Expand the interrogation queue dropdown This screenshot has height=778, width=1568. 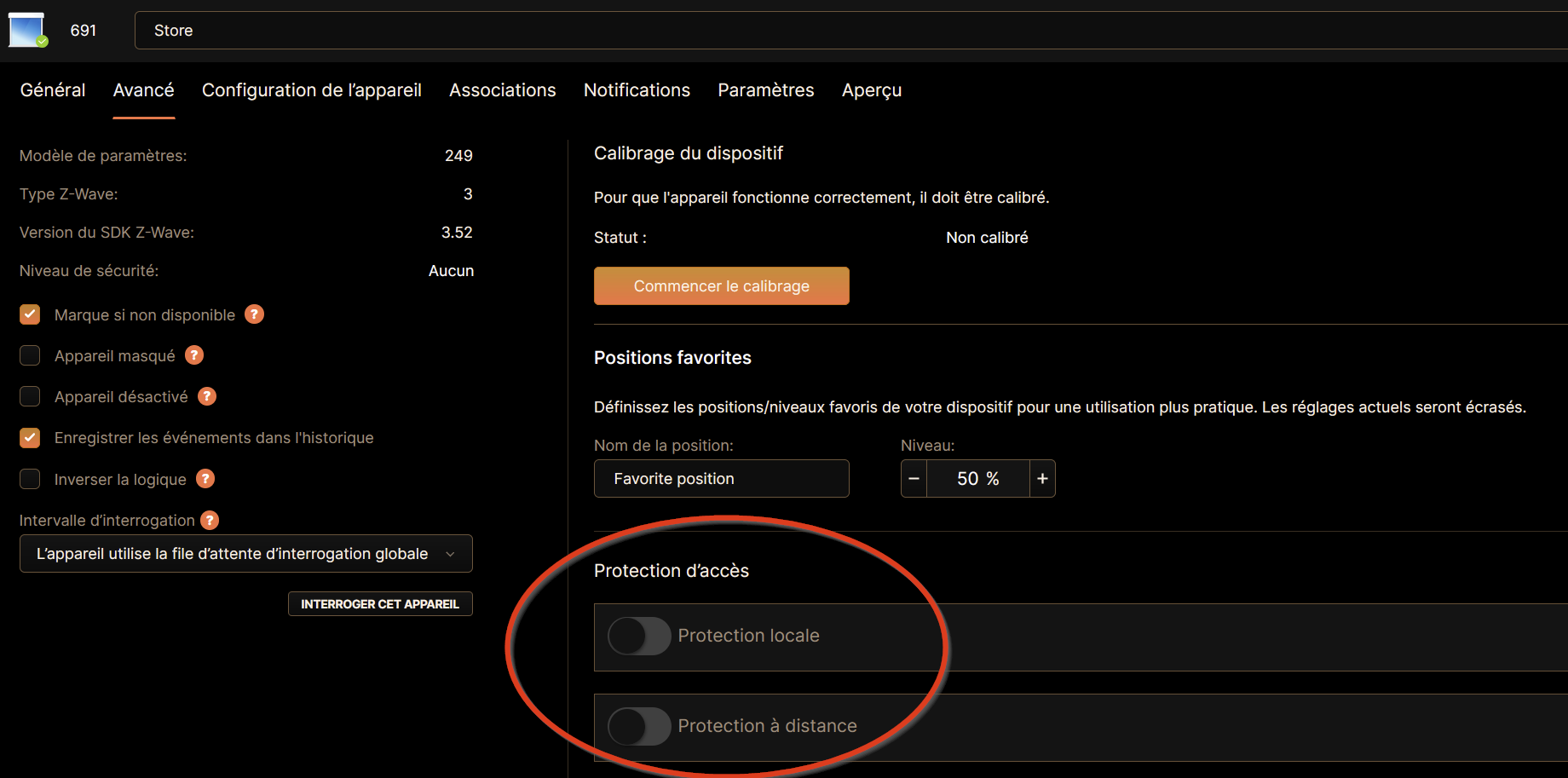pyautogui.click(x=246, y=554)
